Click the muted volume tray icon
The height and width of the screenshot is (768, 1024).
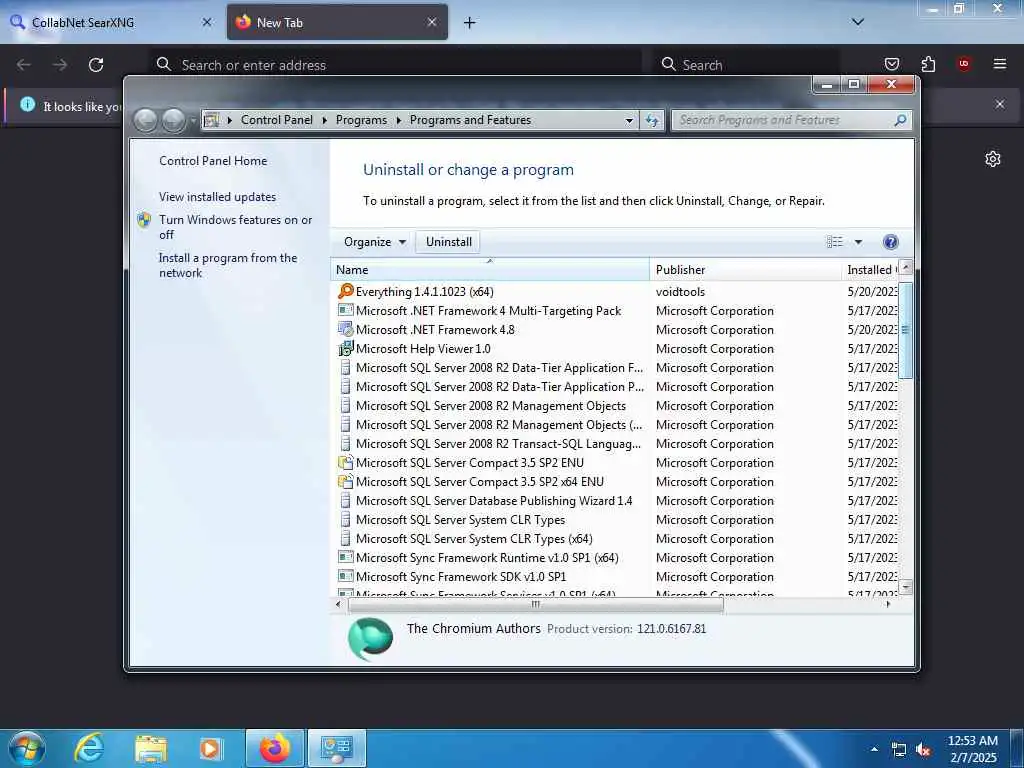923,750
